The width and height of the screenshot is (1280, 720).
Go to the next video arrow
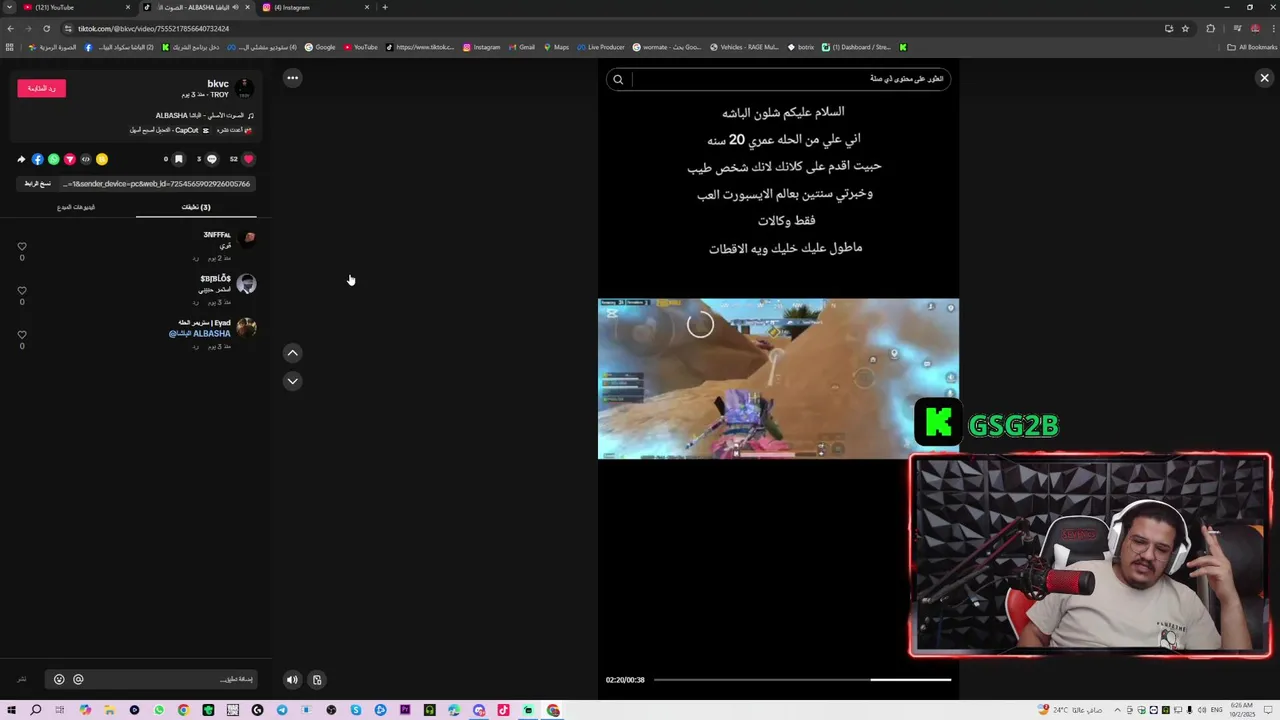pyautogui.click(x=292, y=380)
